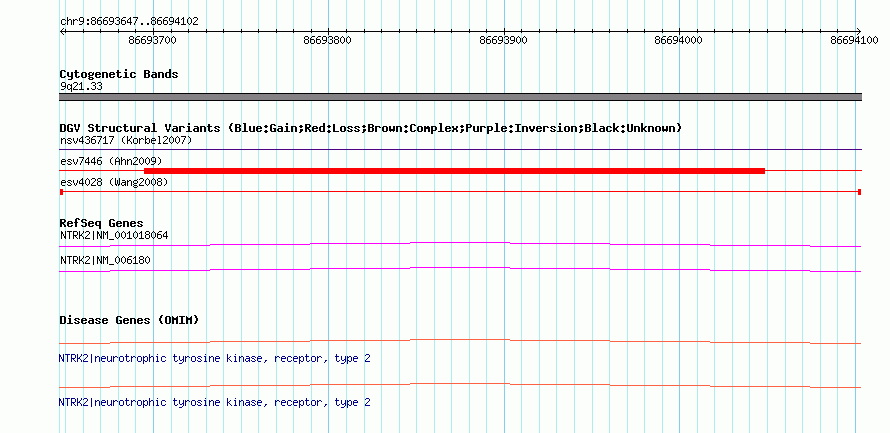Click ruler position 86693700
Screen dimensions: 890x433
click(x=153, y=40)
